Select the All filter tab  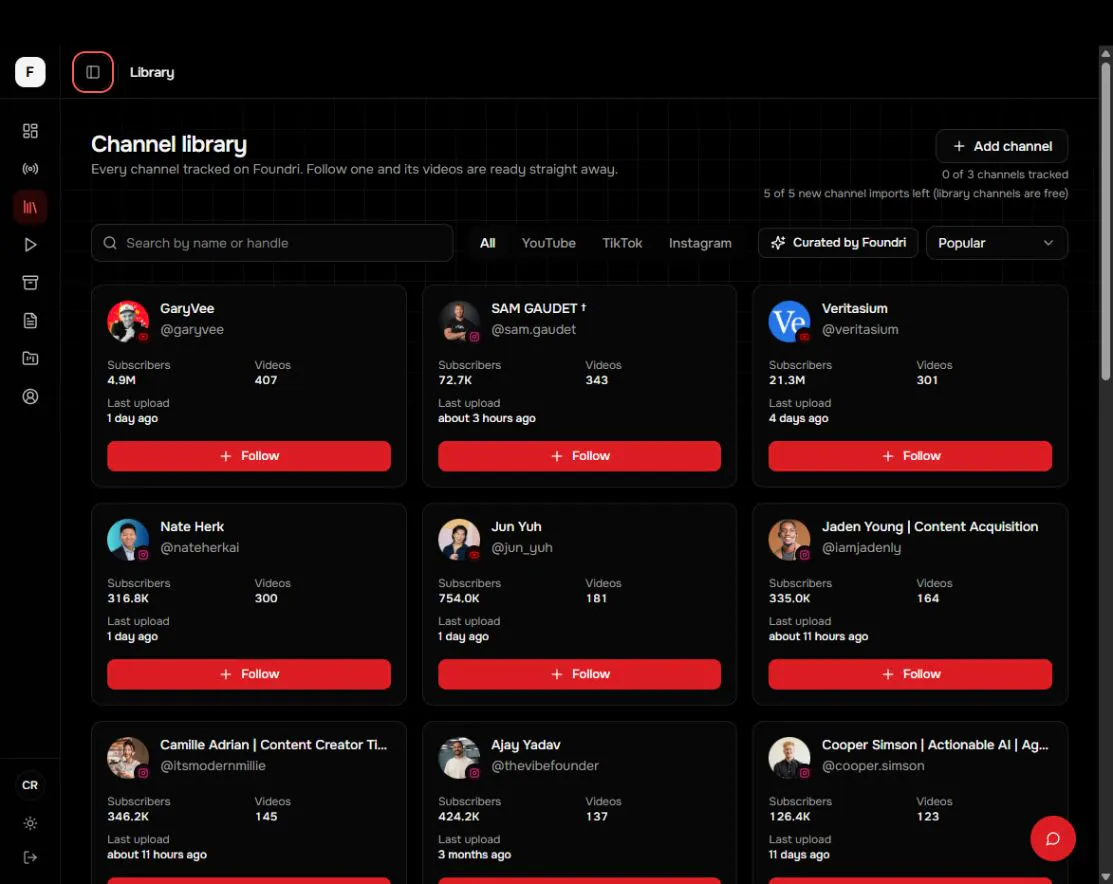coord(487,243)
